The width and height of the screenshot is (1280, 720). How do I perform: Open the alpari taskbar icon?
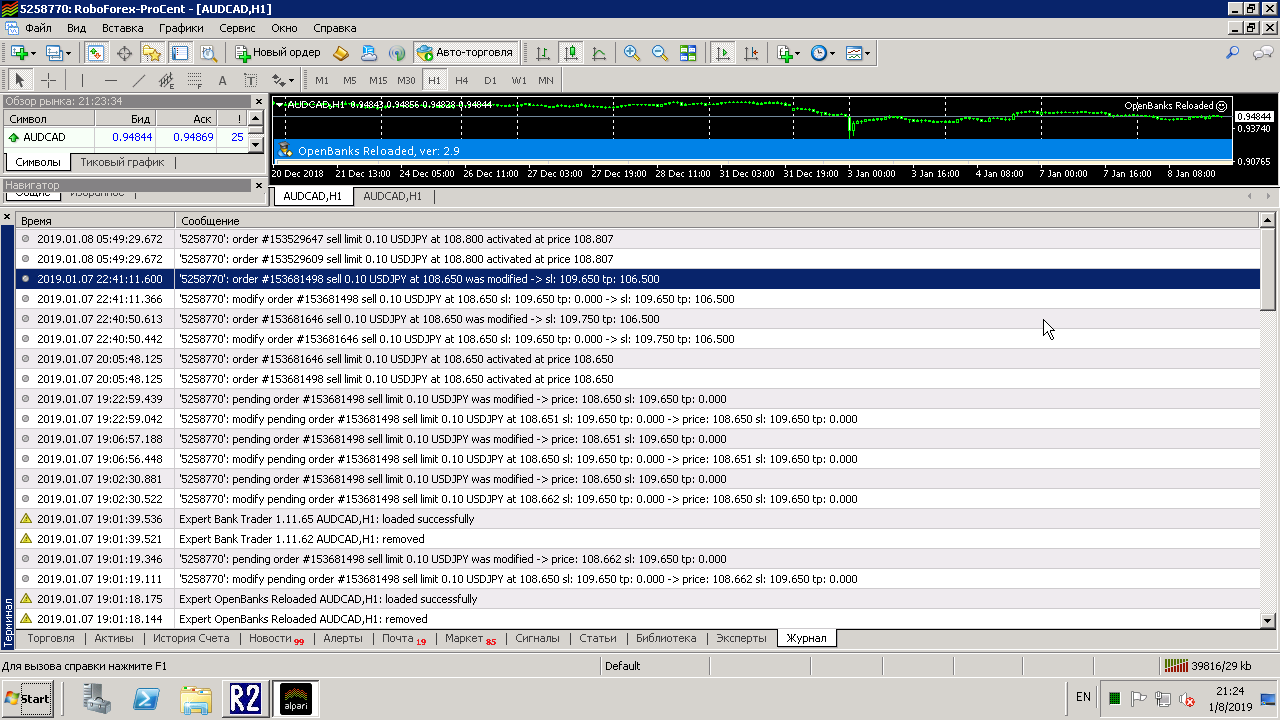pos(294,699)
